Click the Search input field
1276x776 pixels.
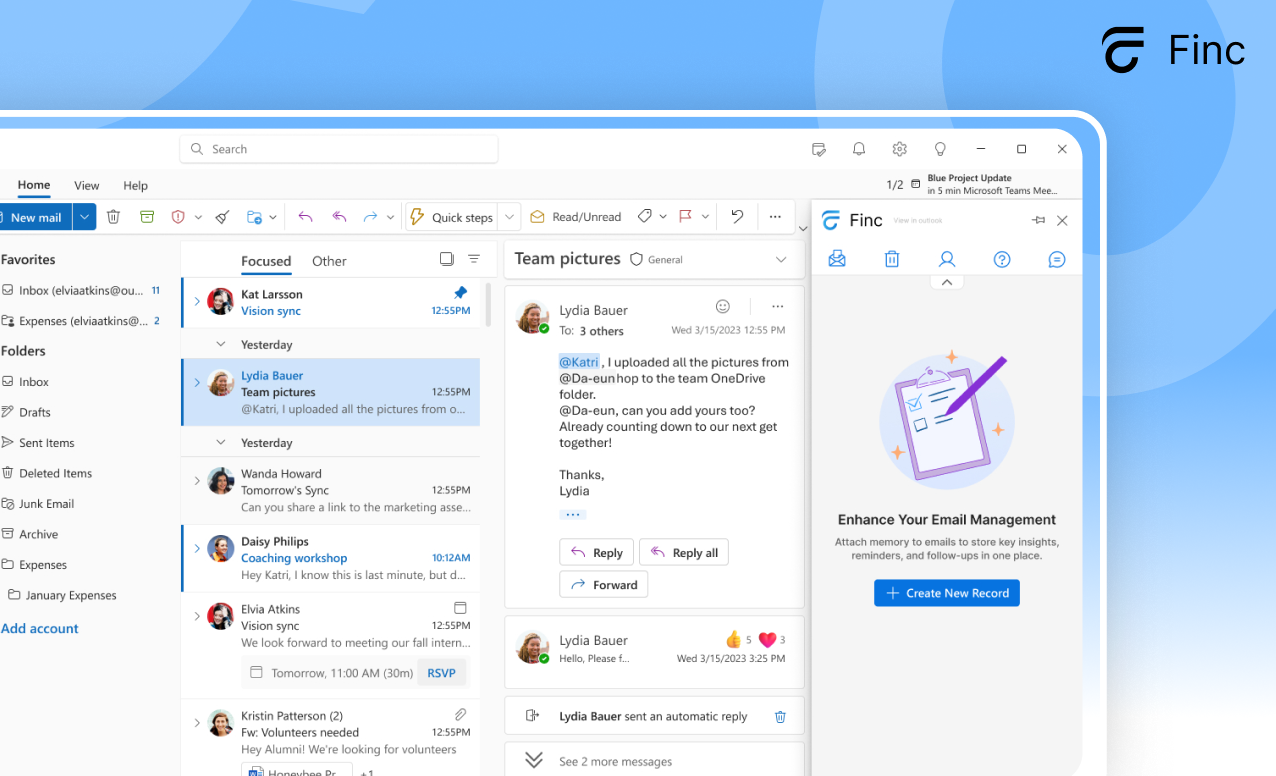pos(340,149)
